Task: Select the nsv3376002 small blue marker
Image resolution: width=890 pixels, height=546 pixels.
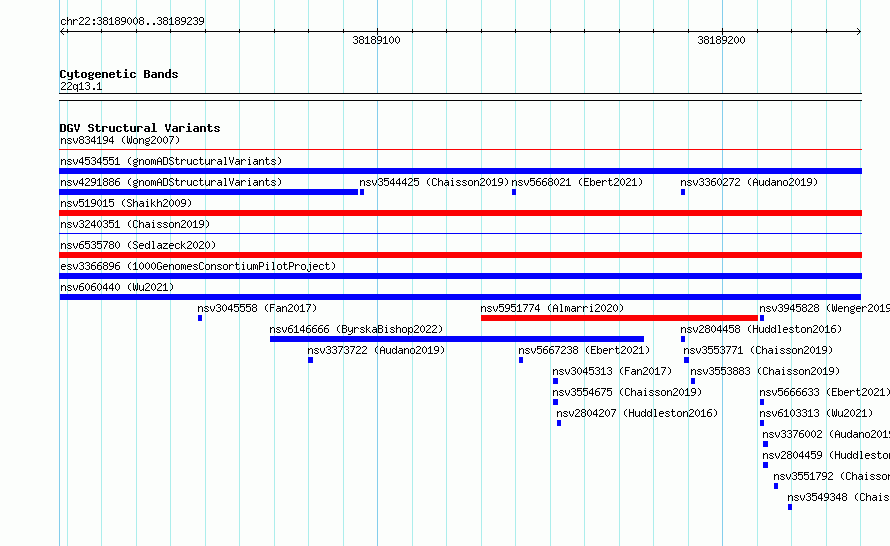Action: pyautogui.click(x=765, y=444)
